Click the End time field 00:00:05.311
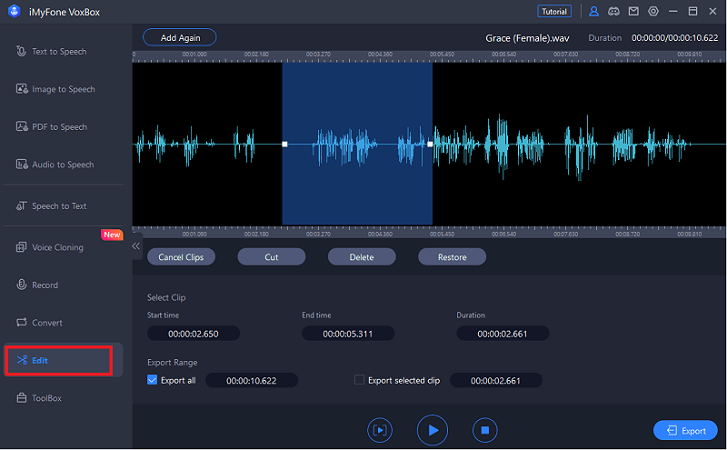 [348, 334]
